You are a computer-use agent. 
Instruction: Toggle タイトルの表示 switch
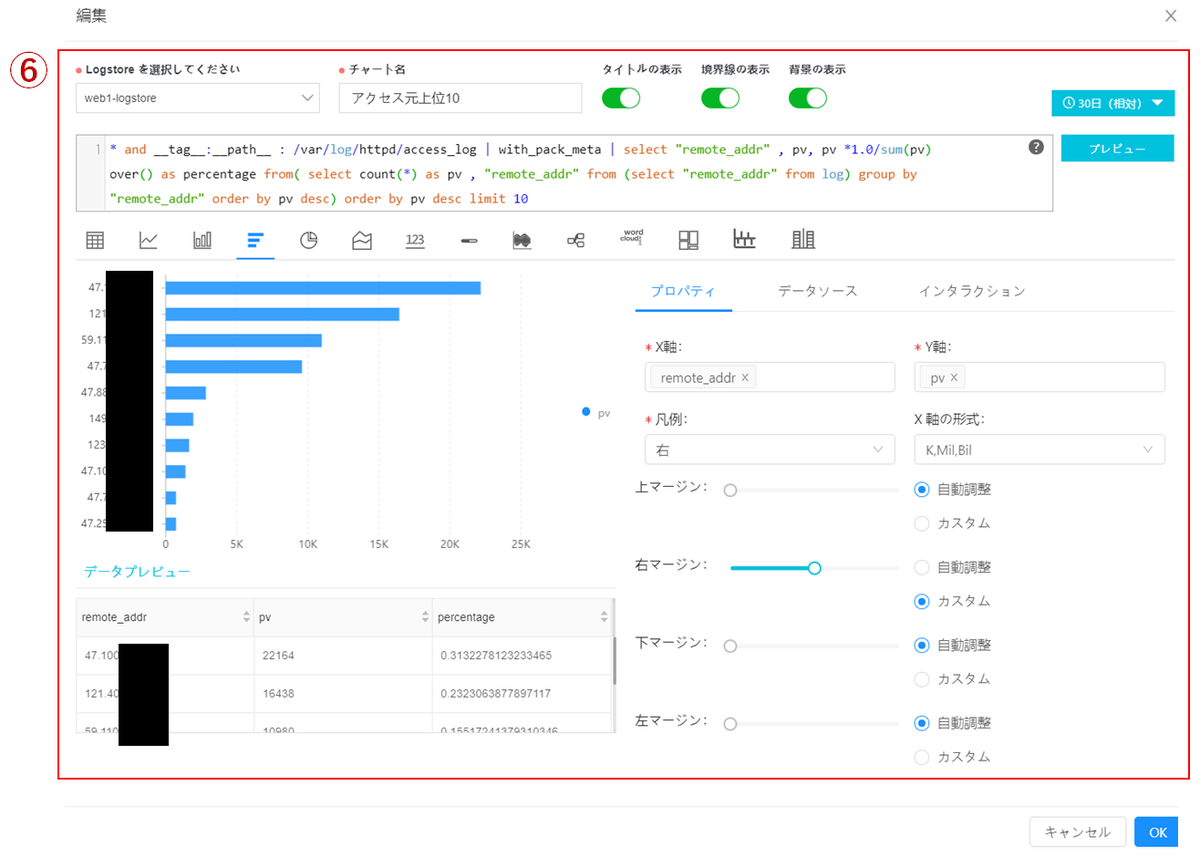(621, 98)
